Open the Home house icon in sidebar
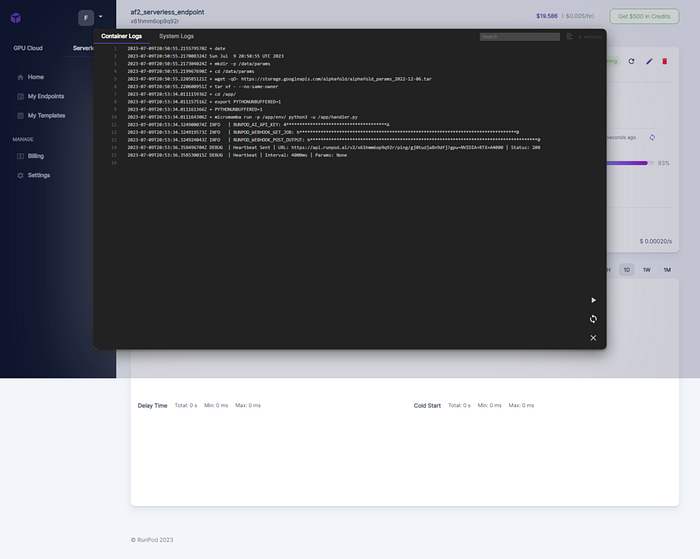Image resolution: width=700 pixels, height=559 pixels. coord(20,77)
